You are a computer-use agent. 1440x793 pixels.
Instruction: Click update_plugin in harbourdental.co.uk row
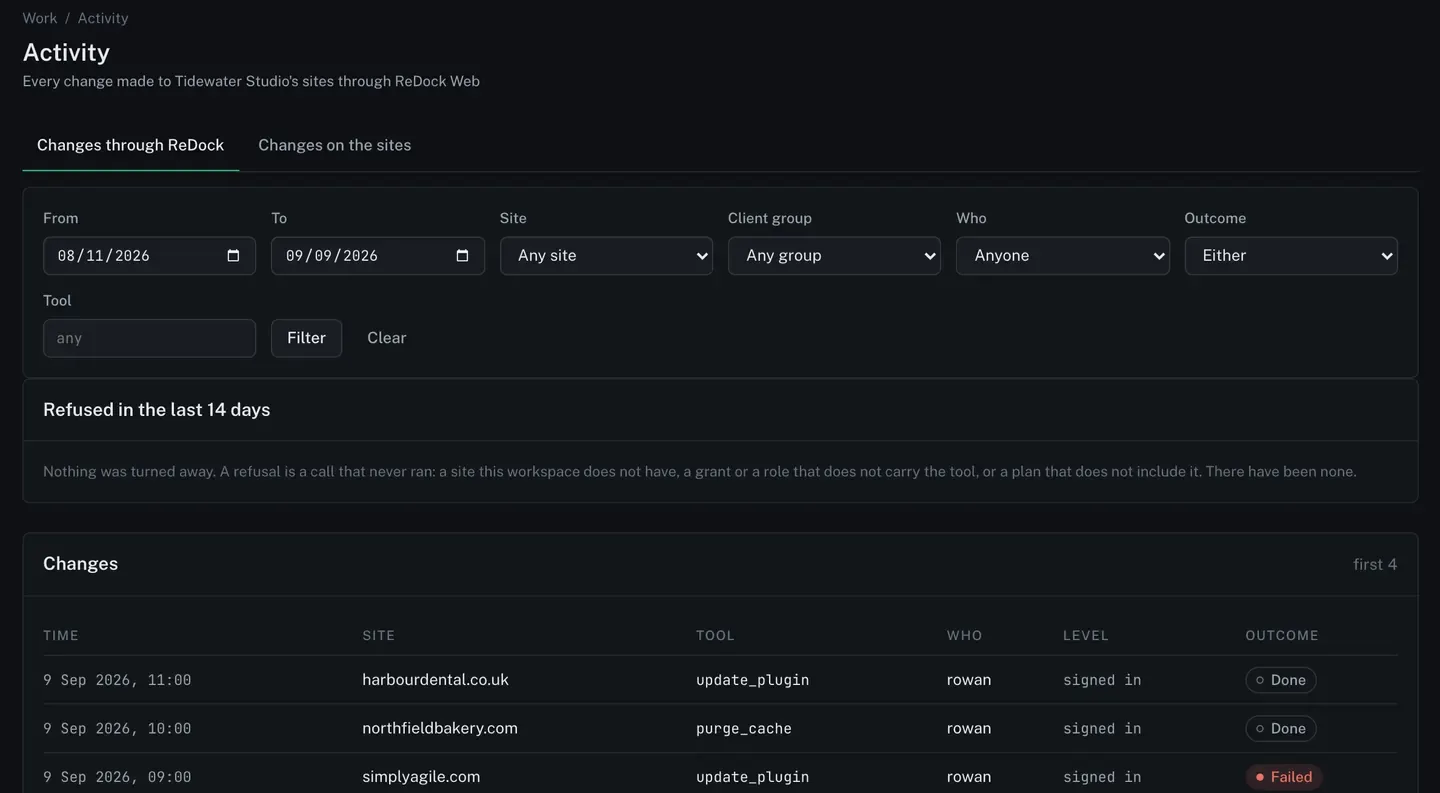coord(753,680)
